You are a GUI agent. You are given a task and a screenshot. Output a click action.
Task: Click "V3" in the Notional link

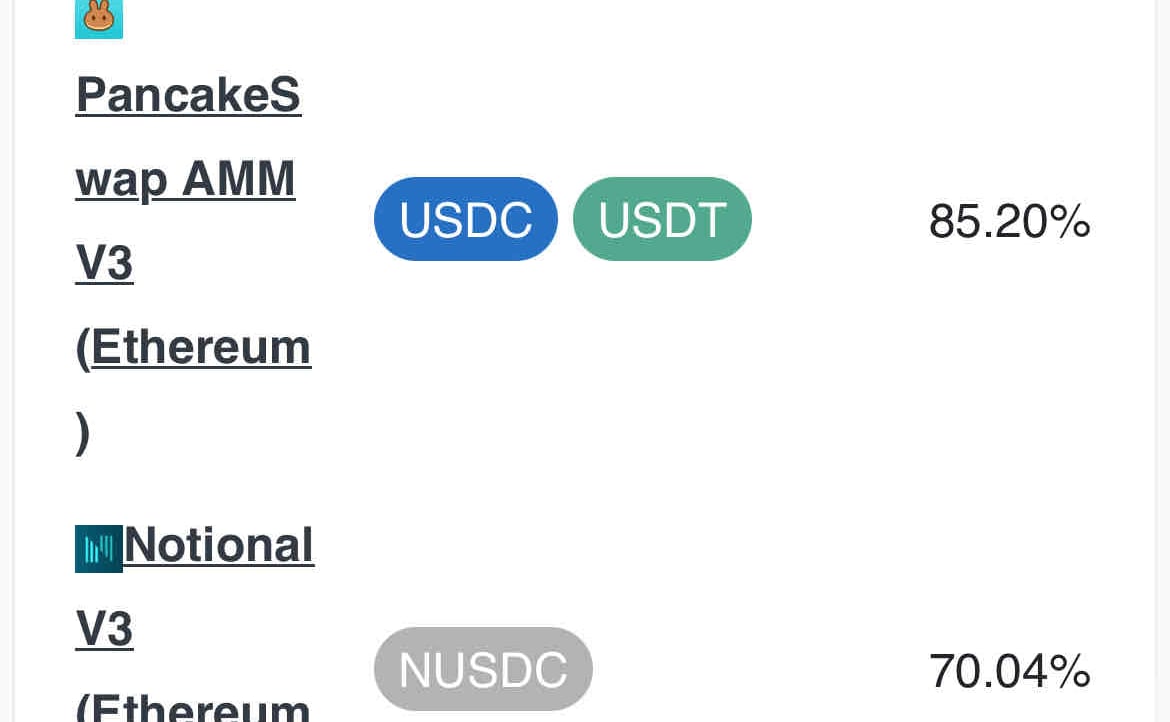(104, 629)
